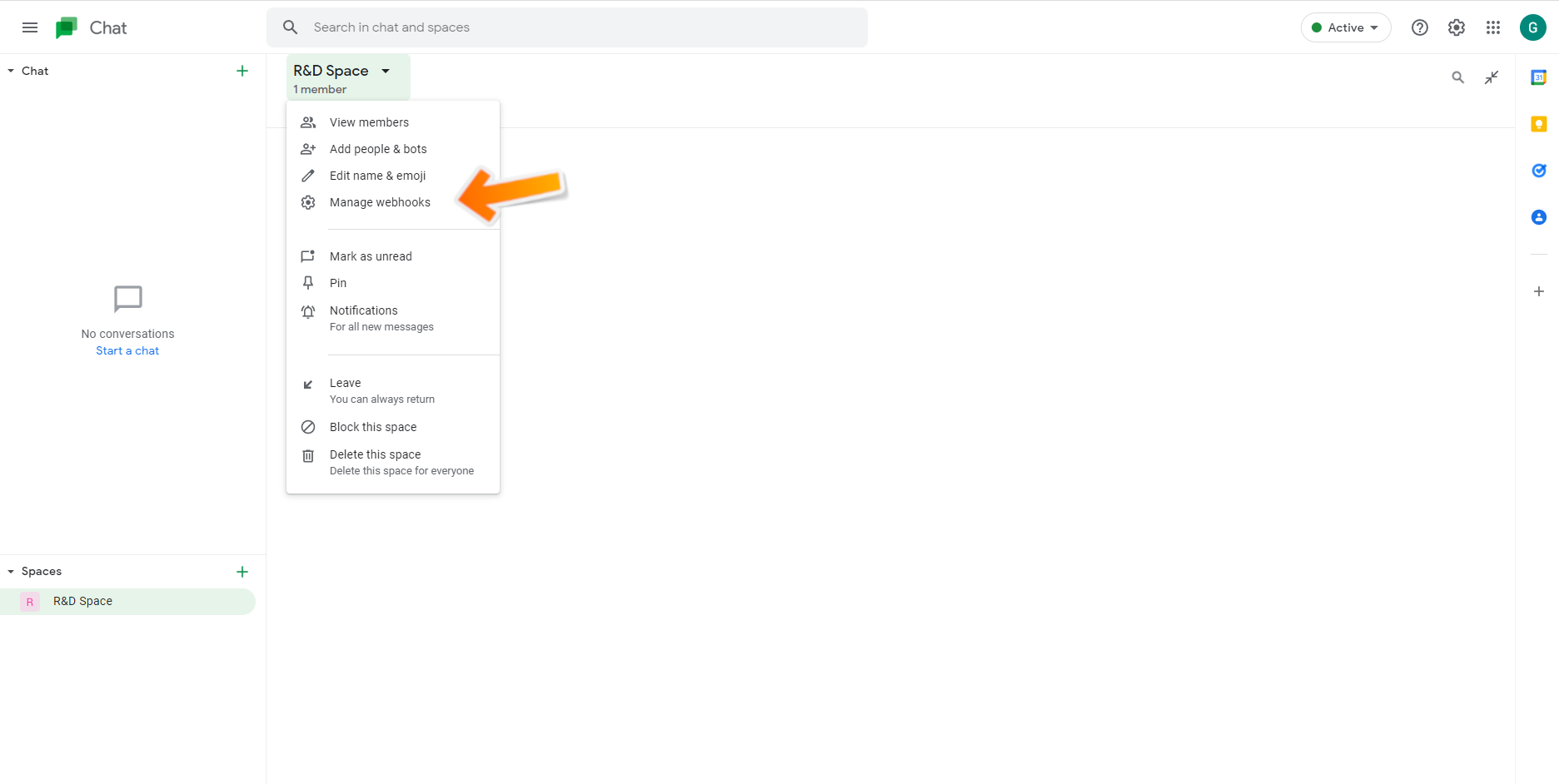Search within the R&D Space conversation
Viewport: 1559px width, 784px height.
pyautogui.click(x=1457, y=77)
